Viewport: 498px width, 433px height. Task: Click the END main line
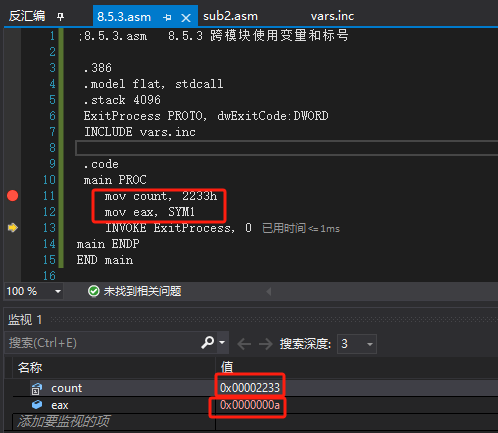(105, 260)
